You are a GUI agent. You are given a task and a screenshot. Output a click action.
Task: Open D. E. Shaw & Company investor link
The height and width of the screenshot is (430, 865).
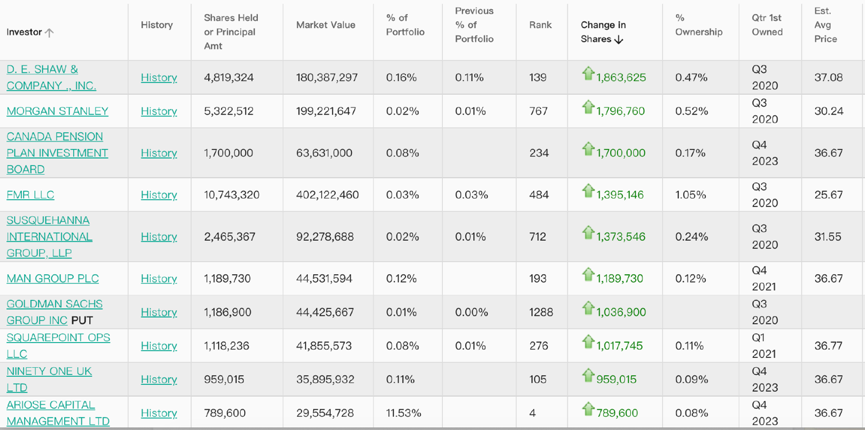coord(51,77)
